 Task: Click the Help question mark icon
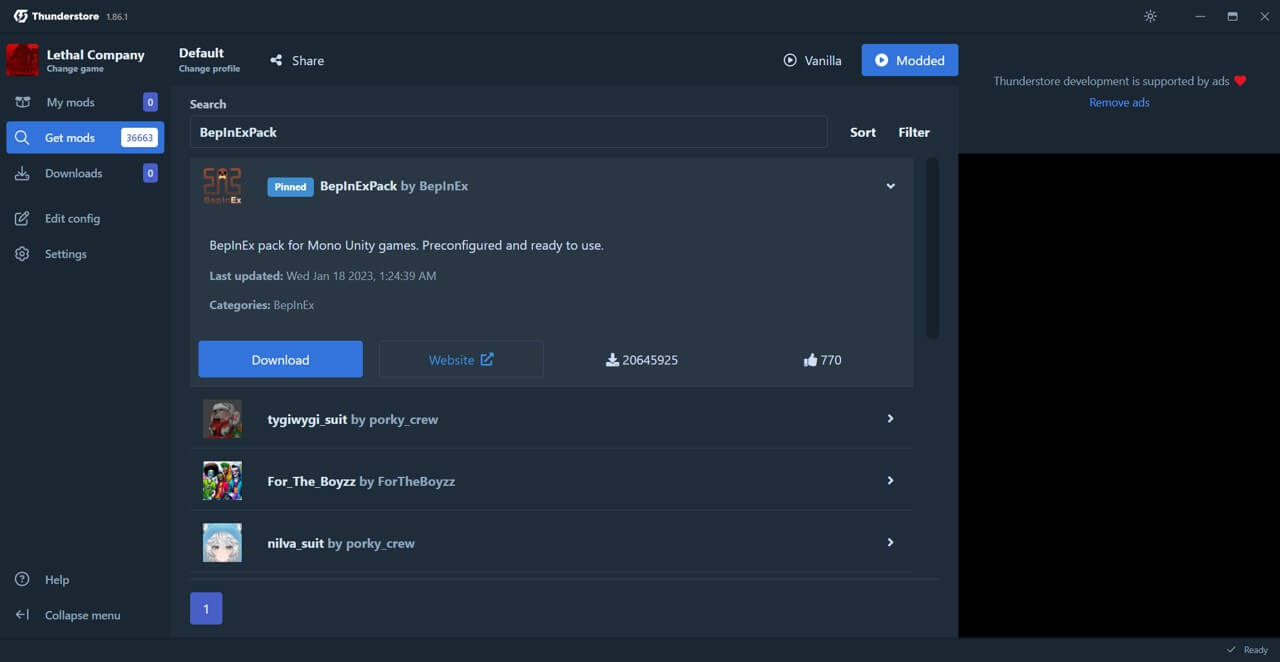tap(22, 580)
